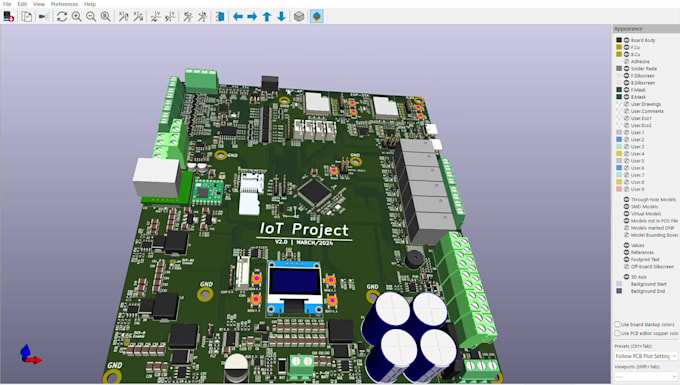Image resolution: width=680 pixels, height=385 pixels.
Task: Open the View menu
Action: 39,4
